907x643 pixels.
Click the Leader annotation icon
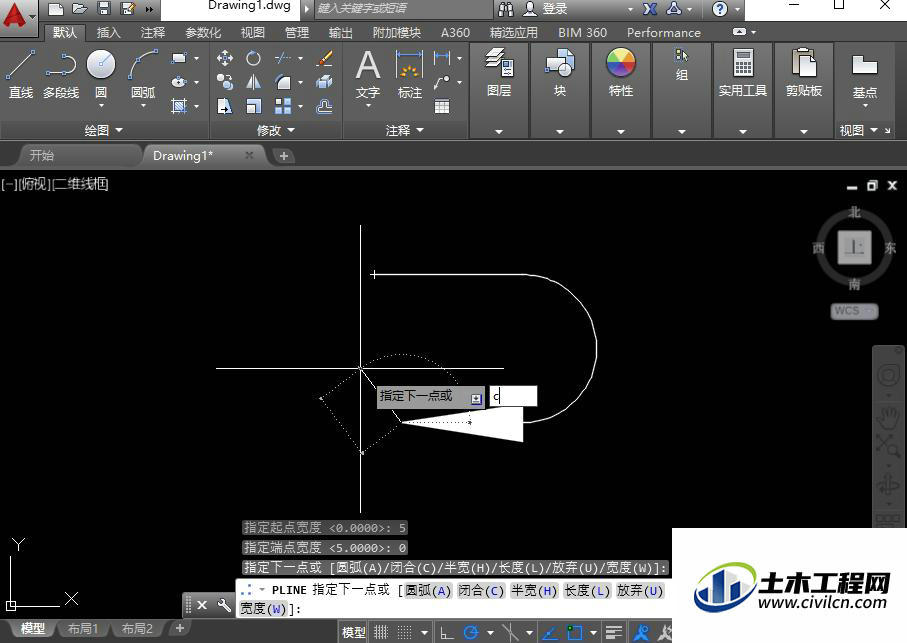pyautogui.click(x=442, y=82)
